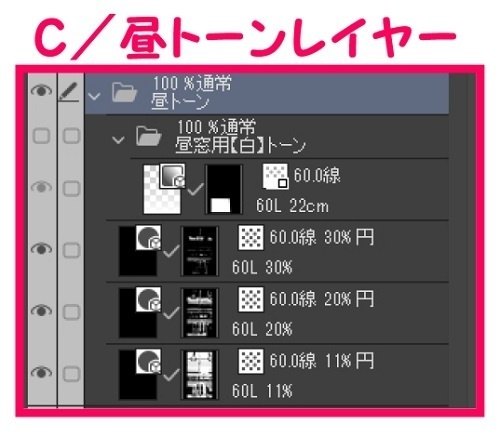Toggle lock checkbox on 60L 30% row

pos(71,250)
